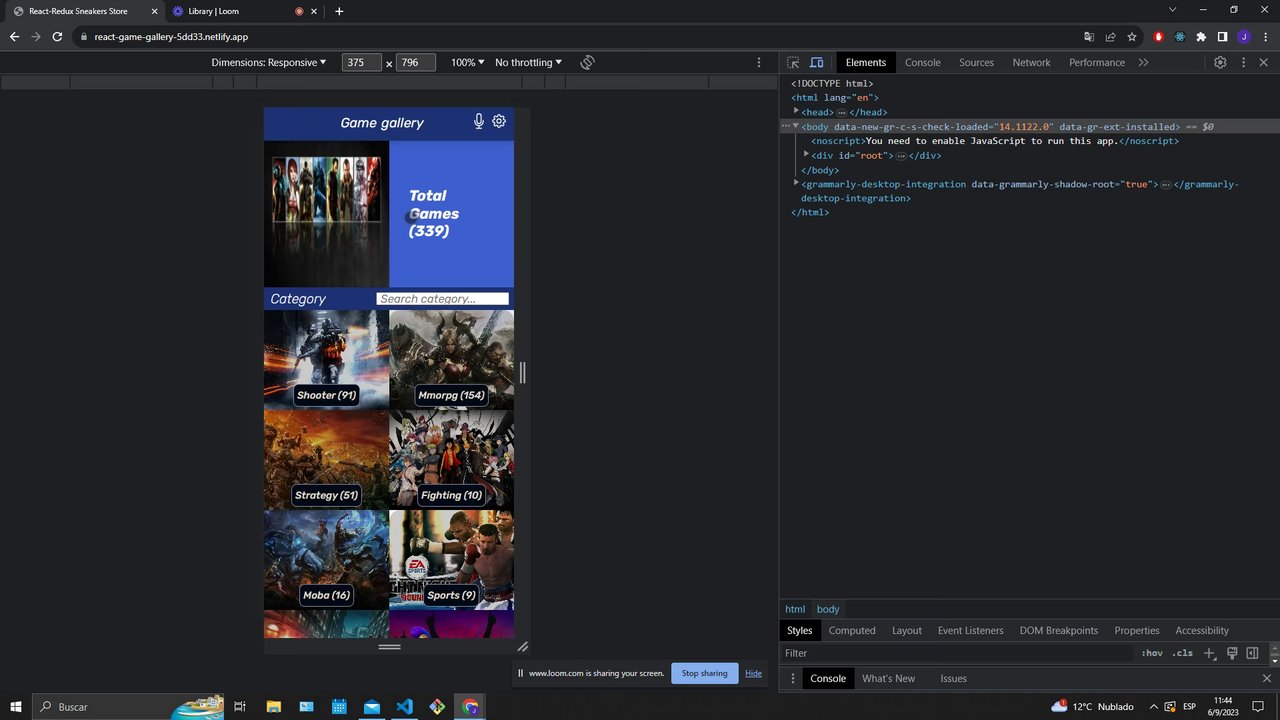Click the microphone icon in Game gallery header
1280x720 pixels.
click(478, 122)
